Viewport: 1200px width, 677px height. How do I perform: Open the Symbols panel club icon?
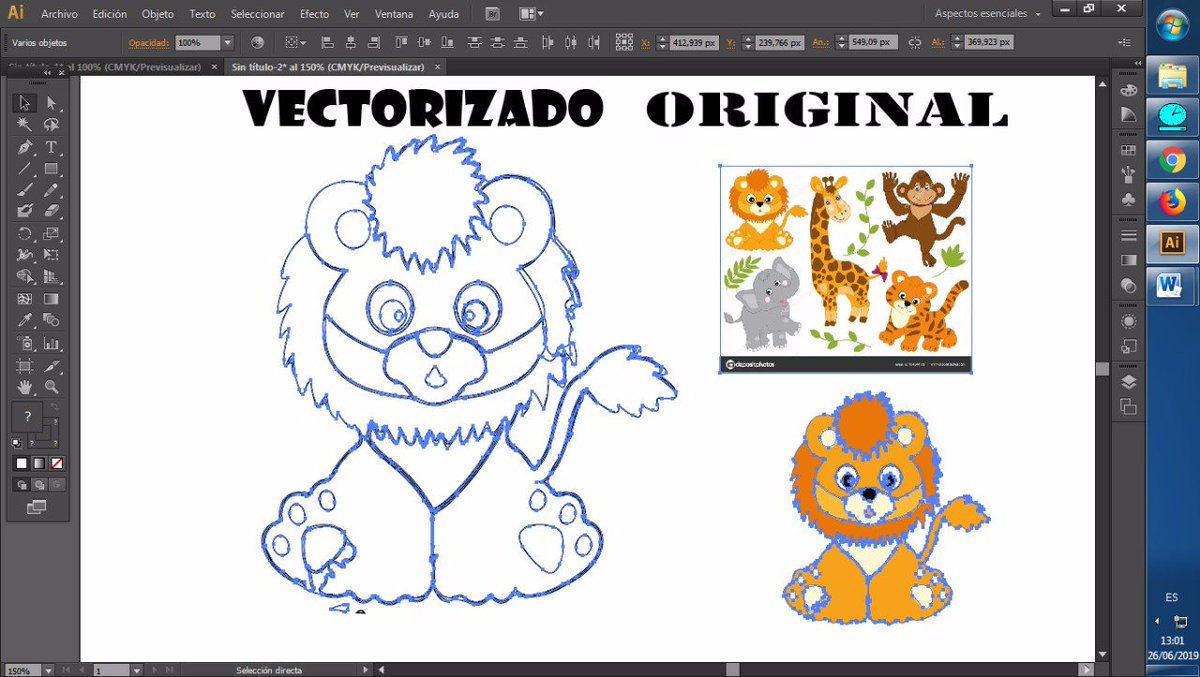click(1129, 200)
